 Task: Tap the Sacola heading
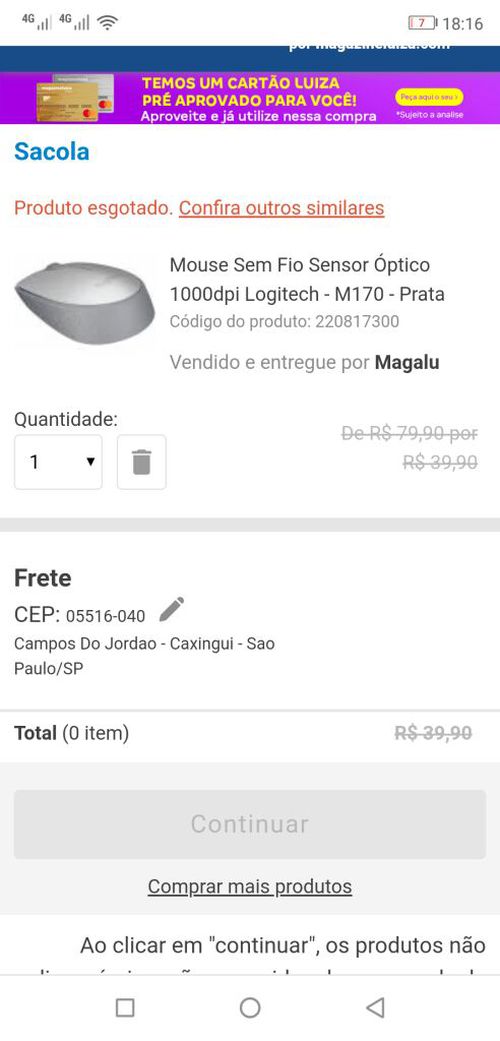pyautogui.click(x=52, y=151)
